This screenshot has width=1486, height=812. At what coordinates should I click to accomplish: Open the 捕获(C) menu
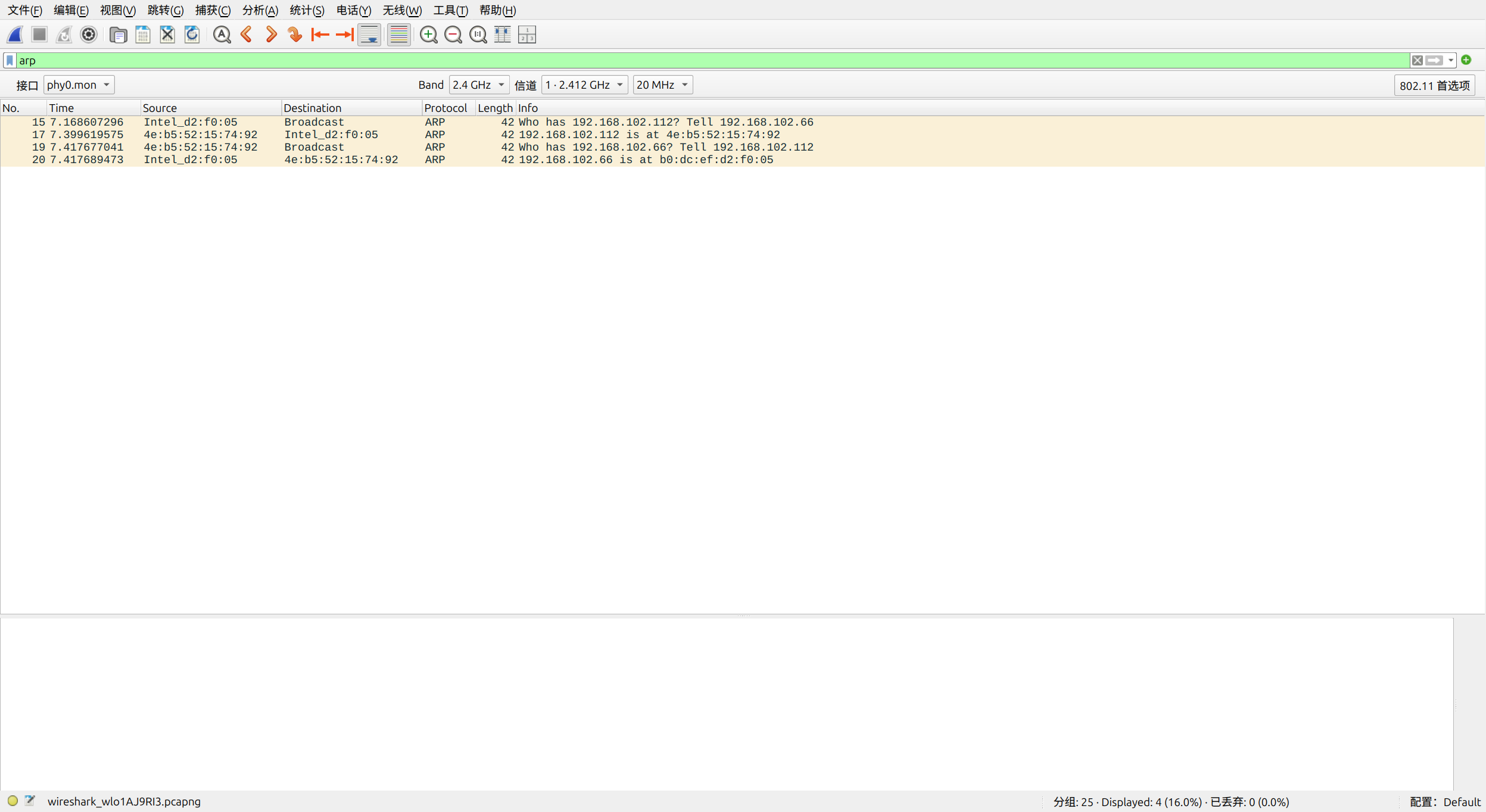tap(213, 10)
